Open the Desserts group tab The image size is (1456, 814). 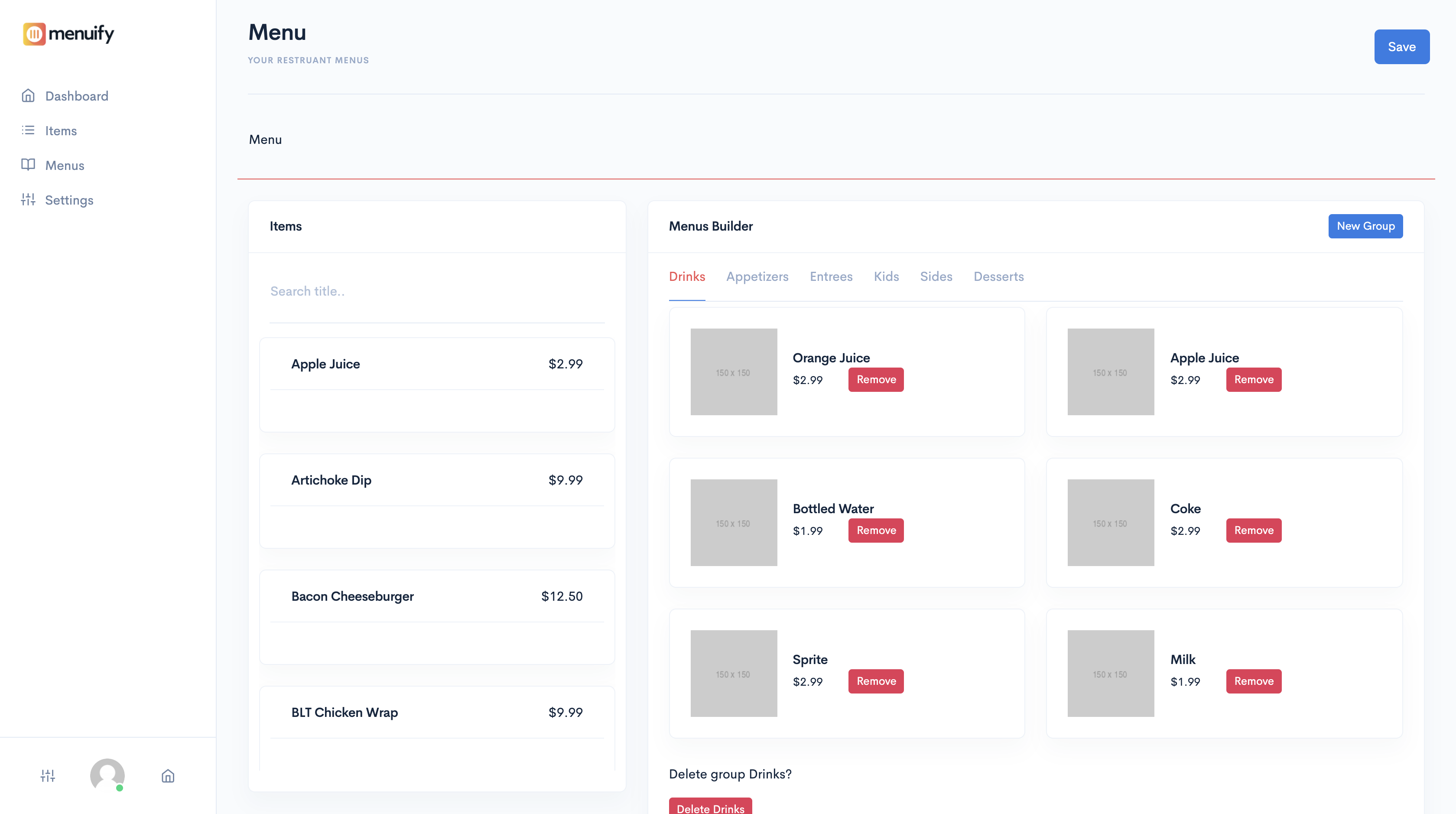(998, 277)
